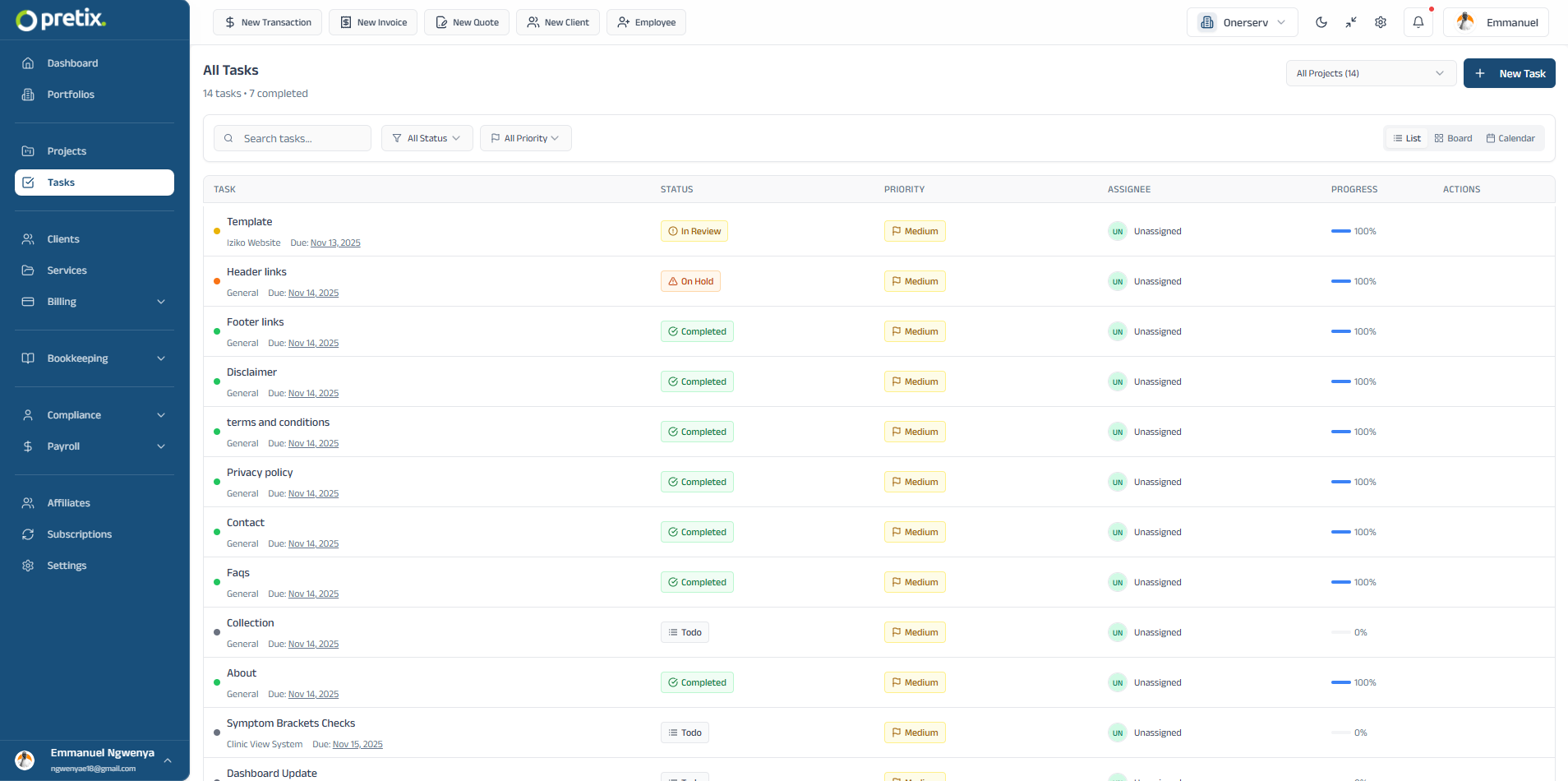1568x781 pixels.
Task: Expand the Billing sidebar section
Action: pyautogui.click(x=94, y=302)
